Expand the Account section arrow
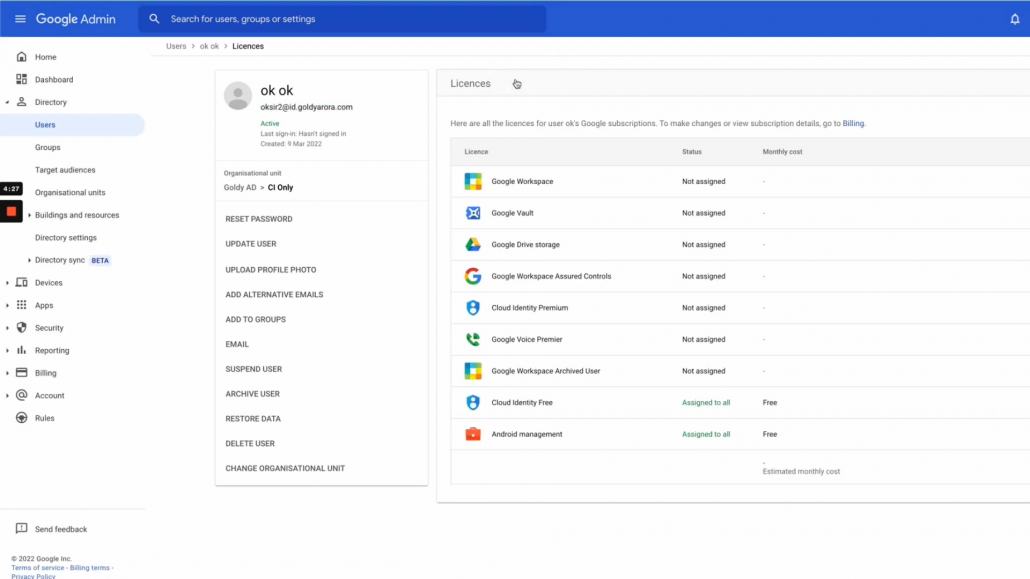This screenshot has height=579, width=1030. (7, 396)
